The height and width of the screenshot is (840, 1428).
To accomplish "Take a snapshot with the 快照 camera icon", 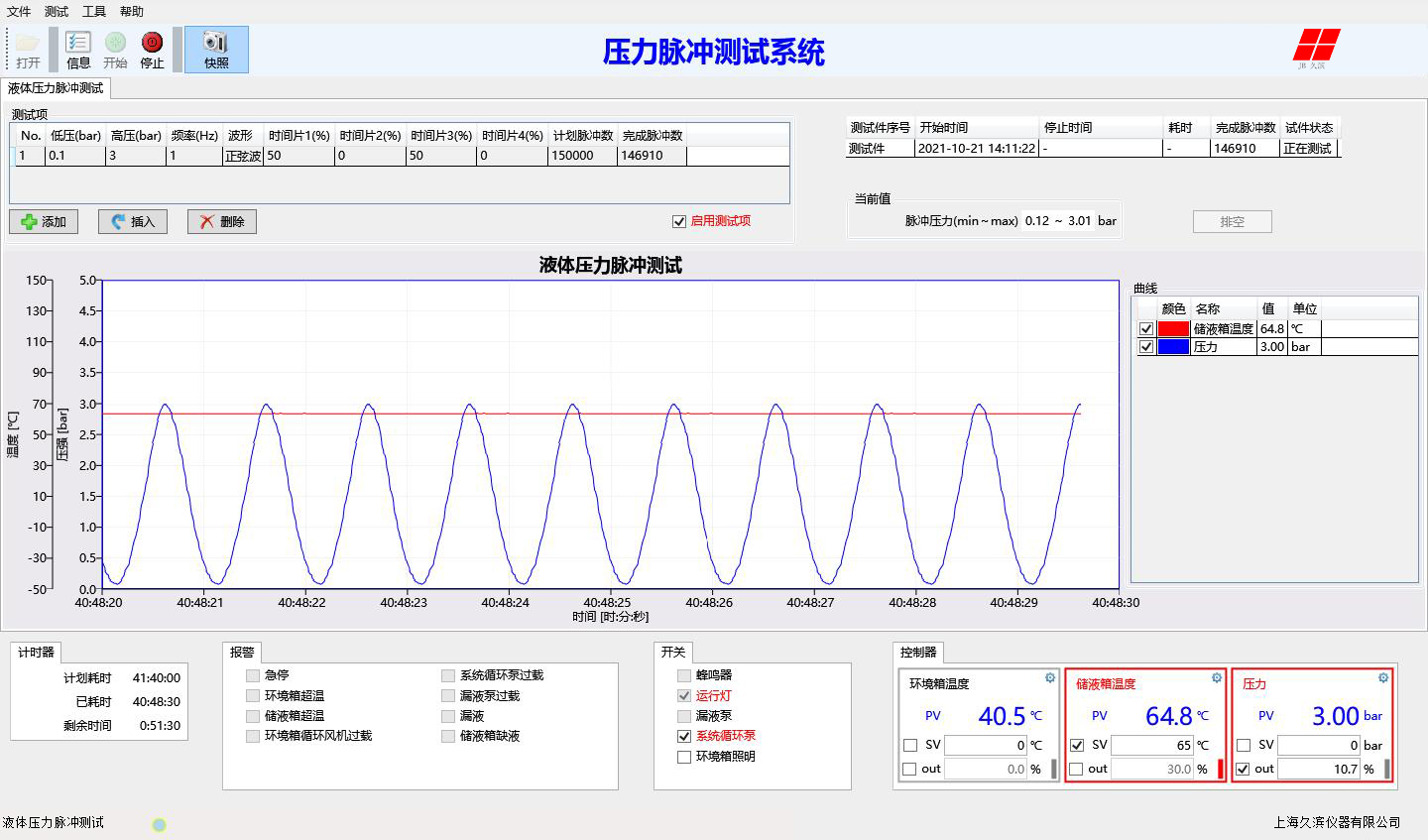I will [x=216, y=50].
